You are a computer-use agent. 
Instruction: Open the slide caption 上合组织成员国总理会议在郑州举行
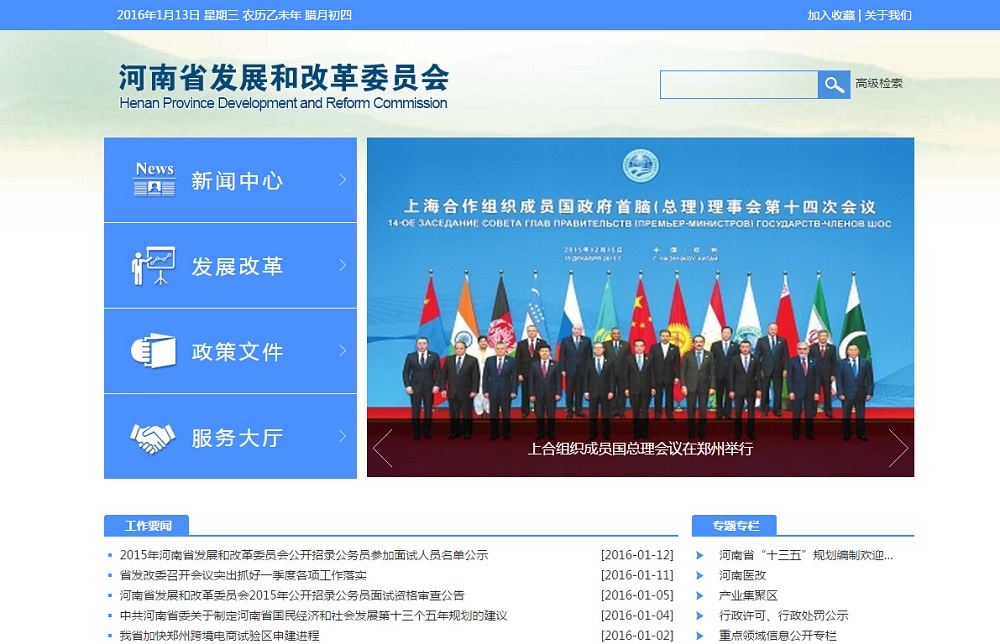pyautogui.click(x=640, y=449)
